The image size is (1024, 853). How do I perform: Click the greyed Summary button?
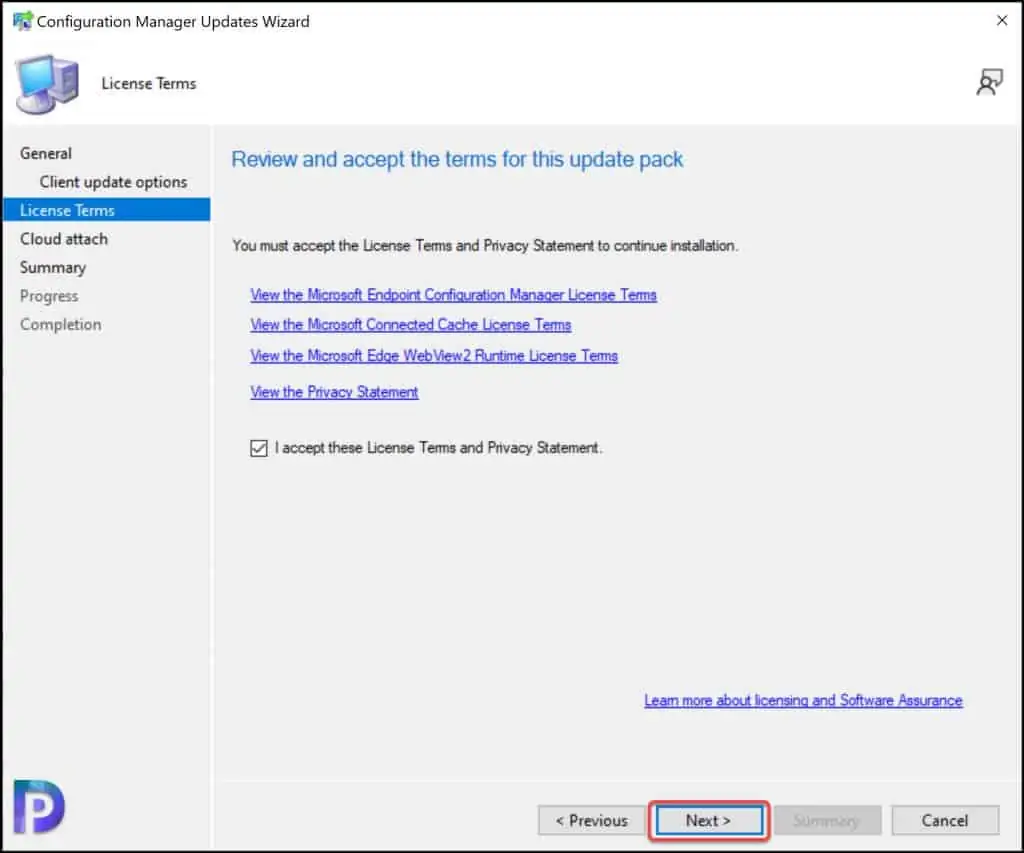827,820
